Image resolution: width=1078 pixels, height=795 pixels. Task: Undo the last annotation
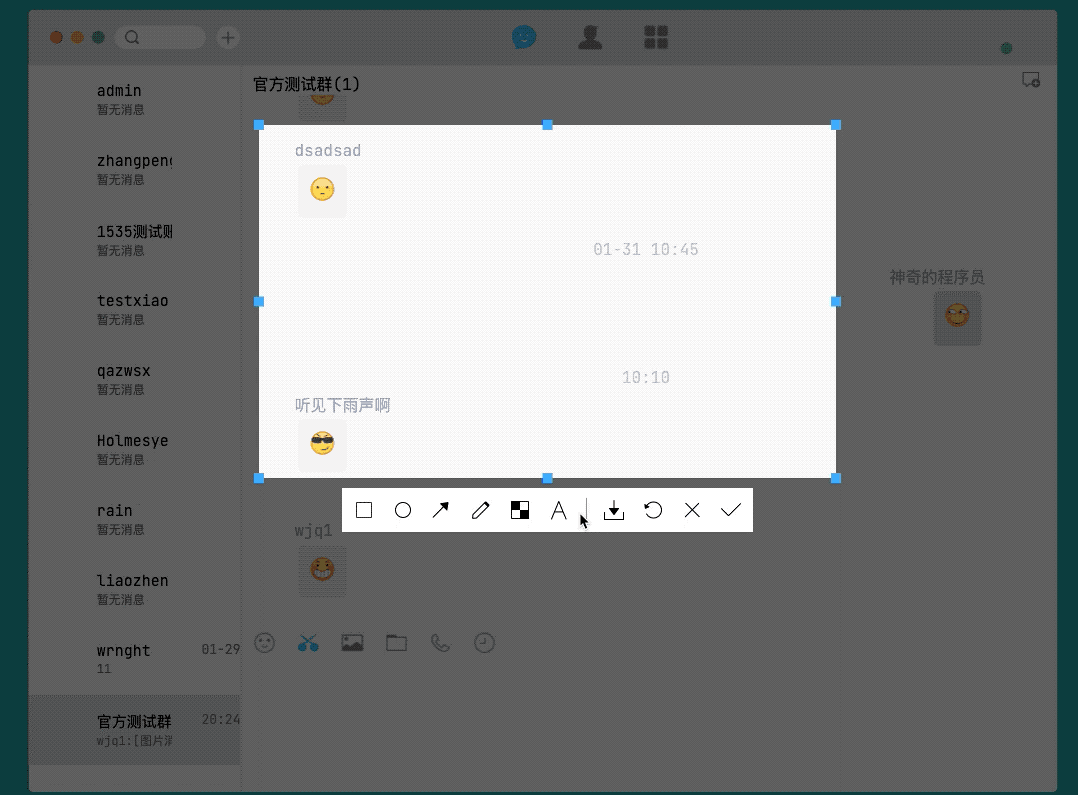(x=653, y=510)
